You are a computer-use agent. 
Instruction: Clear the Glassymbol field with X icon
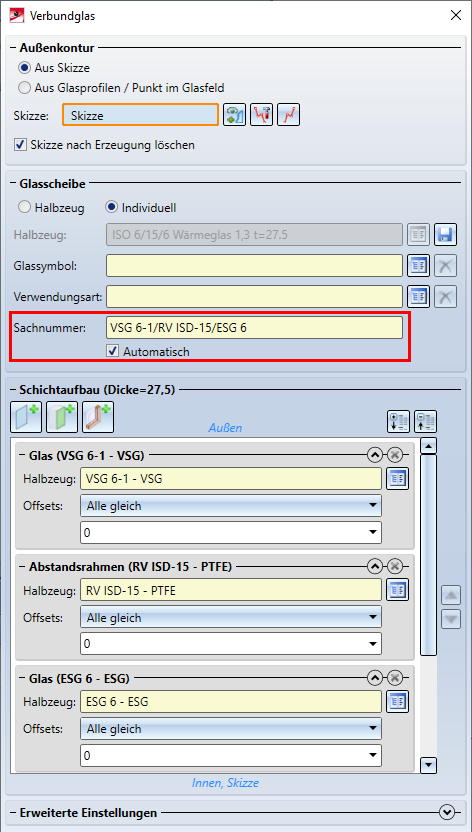445,265
